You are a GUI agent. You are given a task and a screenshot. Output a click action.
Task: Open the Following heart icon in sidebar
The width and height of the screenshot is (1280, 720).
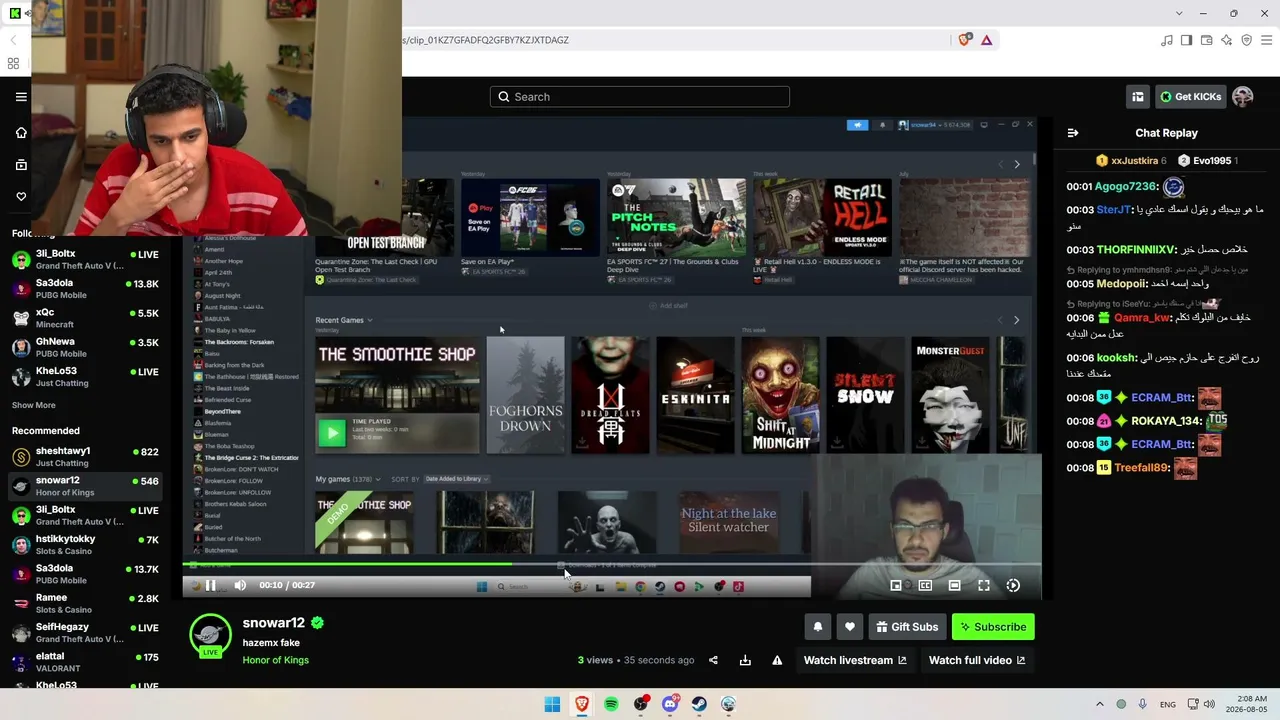coord(21,196)
